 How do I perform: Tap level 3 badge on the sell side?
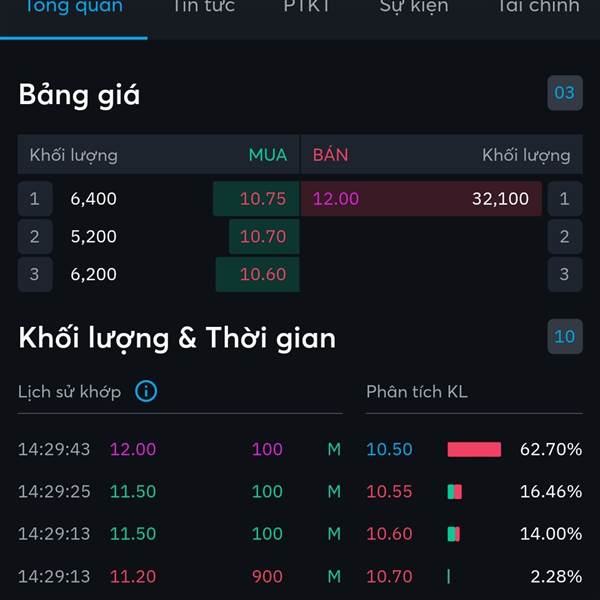tap(565, 274)
